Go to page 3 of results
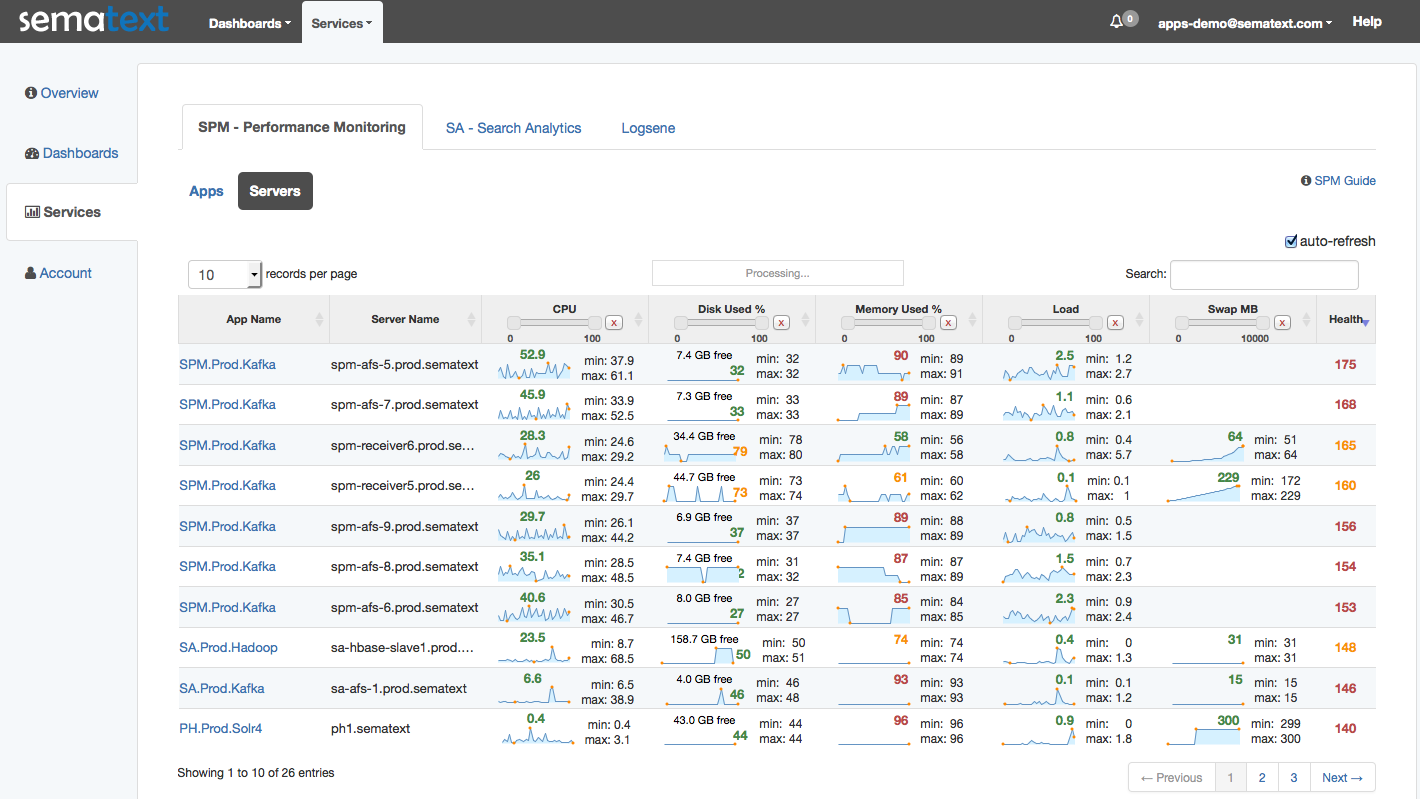Viewport: 1420px width, 799px height. pyautogui.click(x=1293, y=777)
